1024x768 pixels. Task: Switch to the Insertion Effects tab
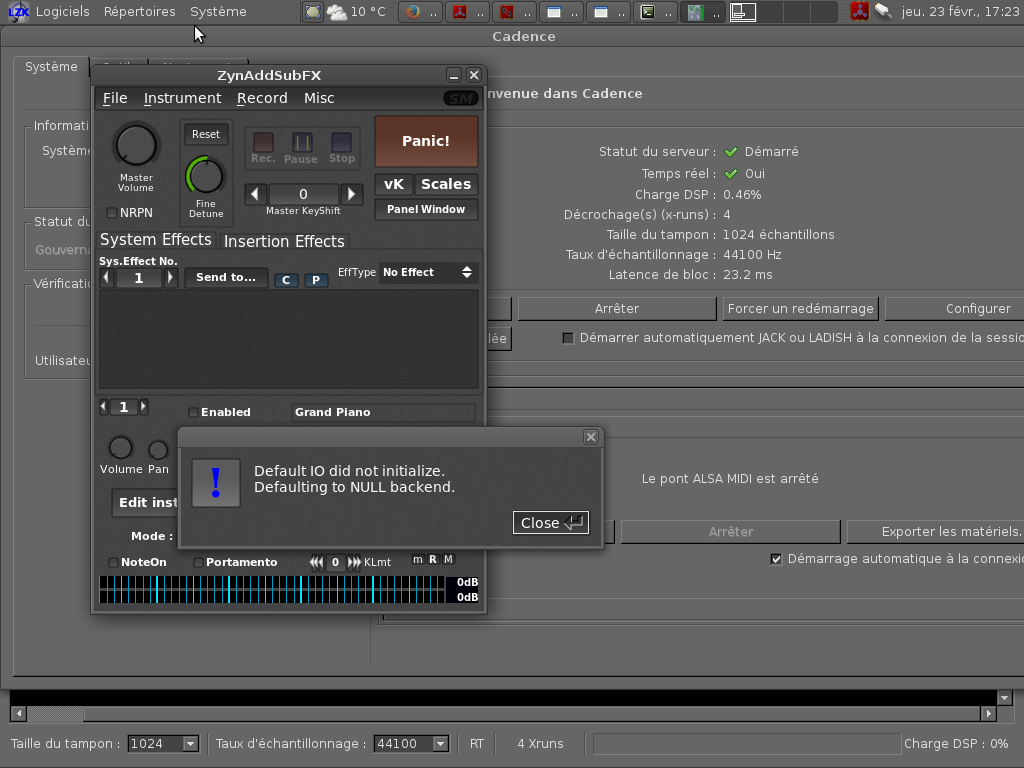click(284, 241)
